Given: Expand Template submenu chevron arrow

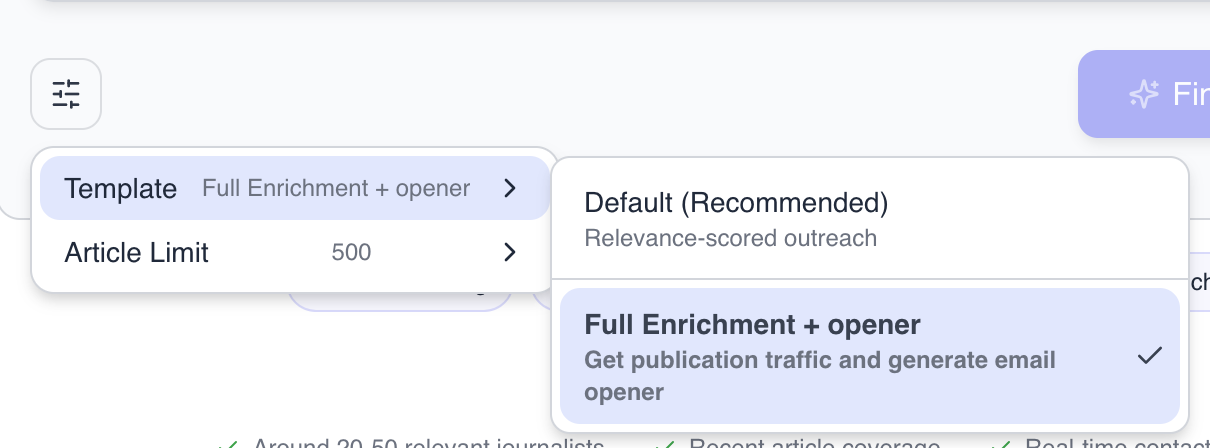Looking at the screenshot, I should tap(510, 188).
